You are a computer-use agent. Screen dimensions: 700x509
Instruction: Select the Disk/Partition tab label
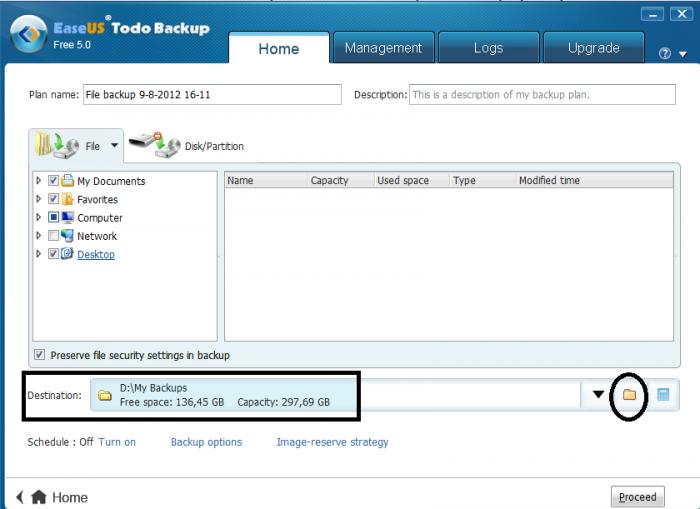[x=214, y=146]
